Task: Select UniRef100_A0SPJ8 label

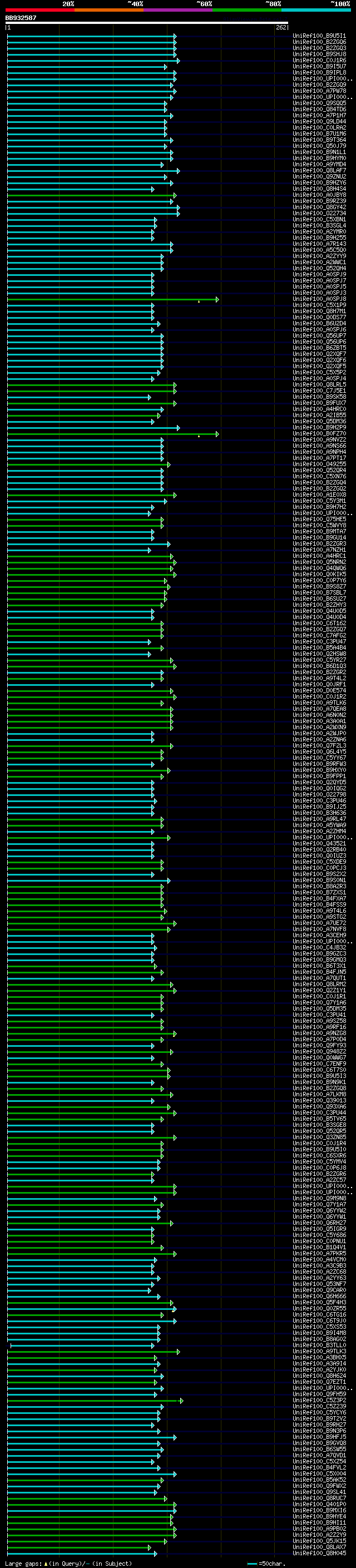Action: point(319,299)
